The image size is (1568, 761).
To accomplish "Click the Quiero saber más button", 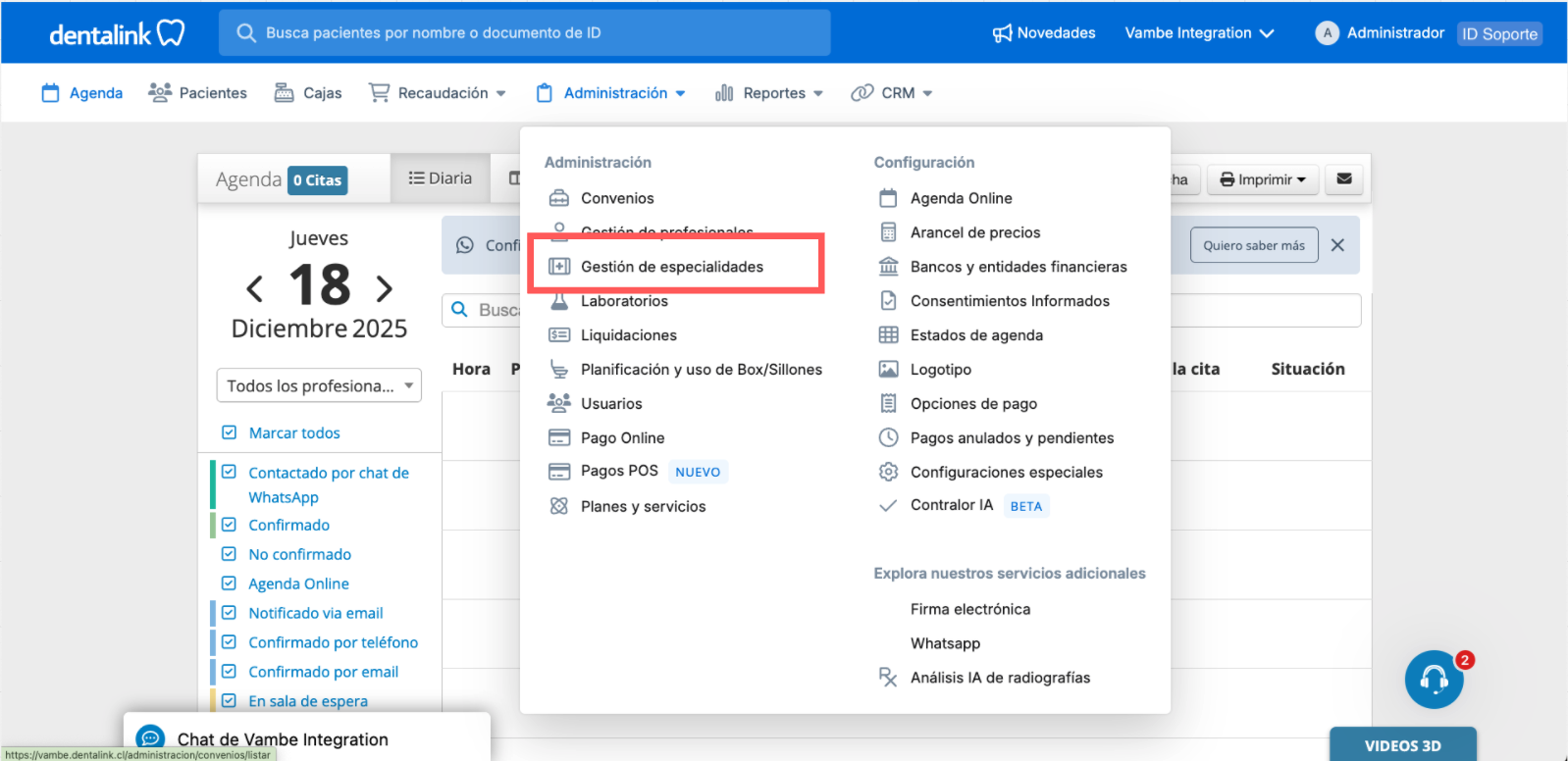I will pos(1253,245).
